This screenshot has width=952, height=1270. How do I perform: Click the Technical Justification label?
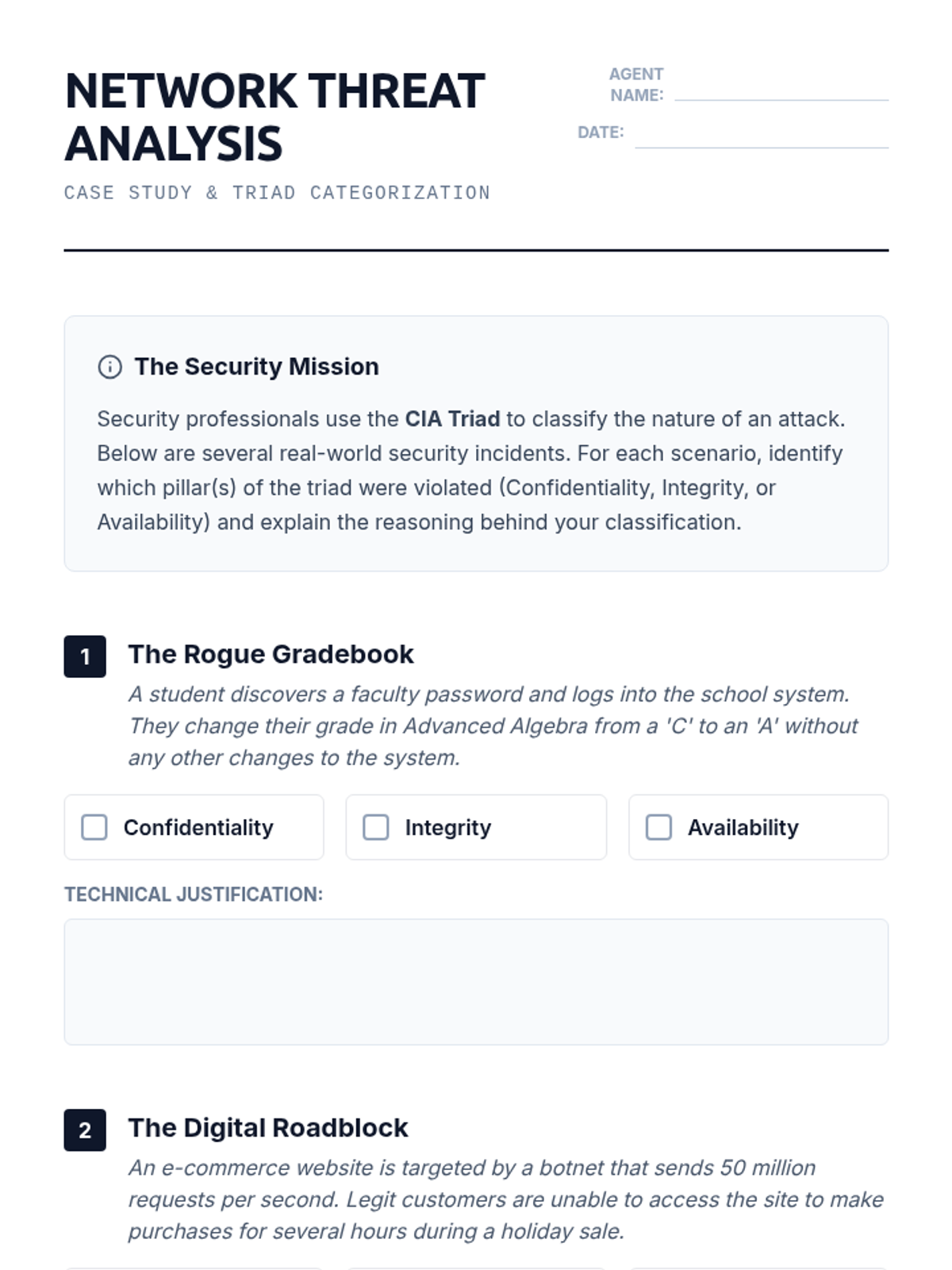pyautogui.click(x=194, y=895)
